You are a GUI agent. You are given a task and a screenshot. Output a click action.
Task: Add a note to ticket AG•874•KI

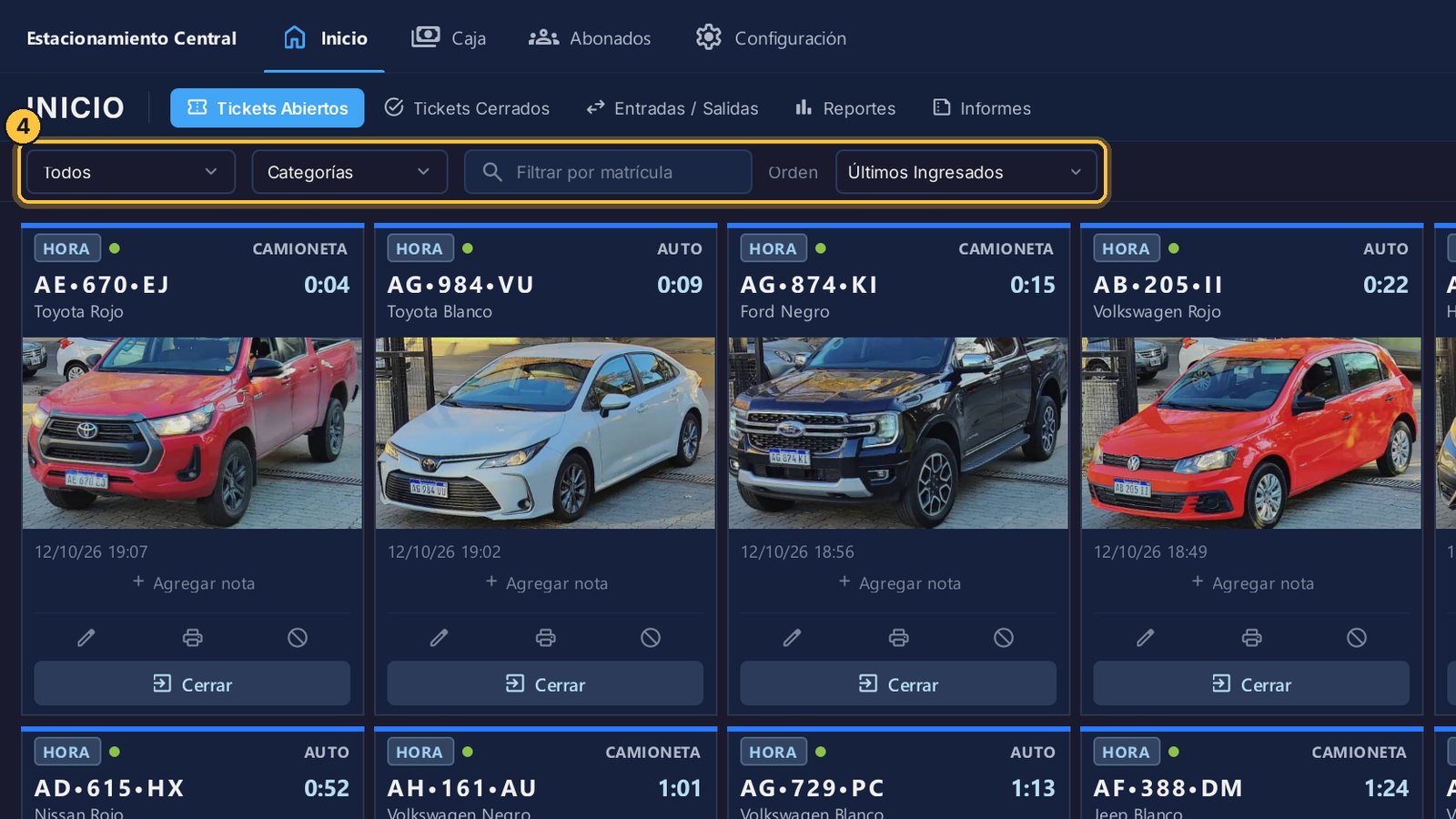click(x=900, y=583)
